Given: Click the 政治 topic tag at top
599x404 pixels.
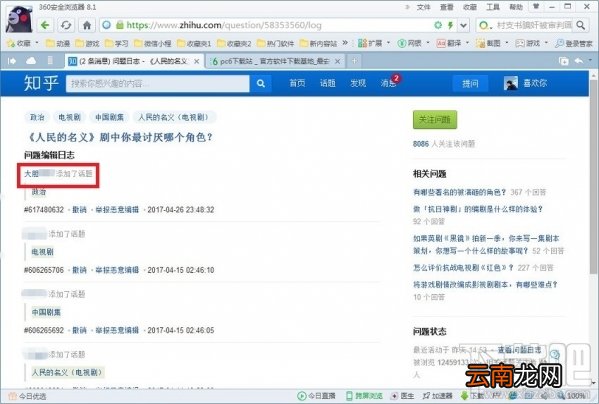Looking at the screenshot, I should tap(37, 117).
